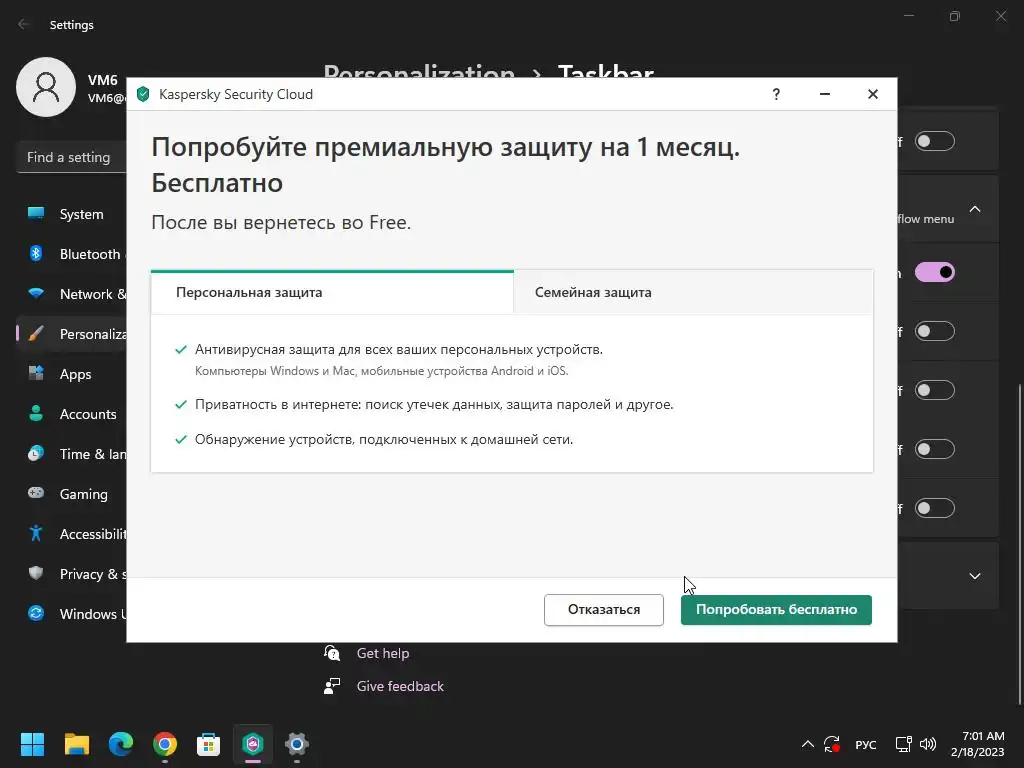The image size is (1024, 768).
Task: Open Privacy & security settings
Action: click(72, 574)
